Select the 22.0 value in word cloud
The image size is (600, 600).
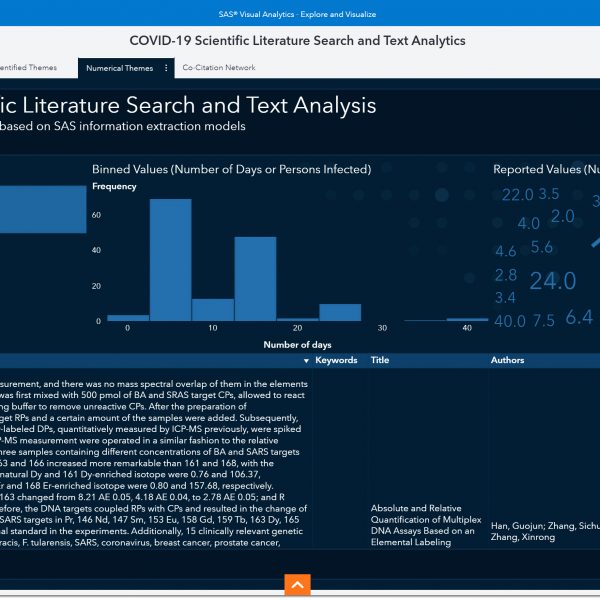click(x=517, y=195)
